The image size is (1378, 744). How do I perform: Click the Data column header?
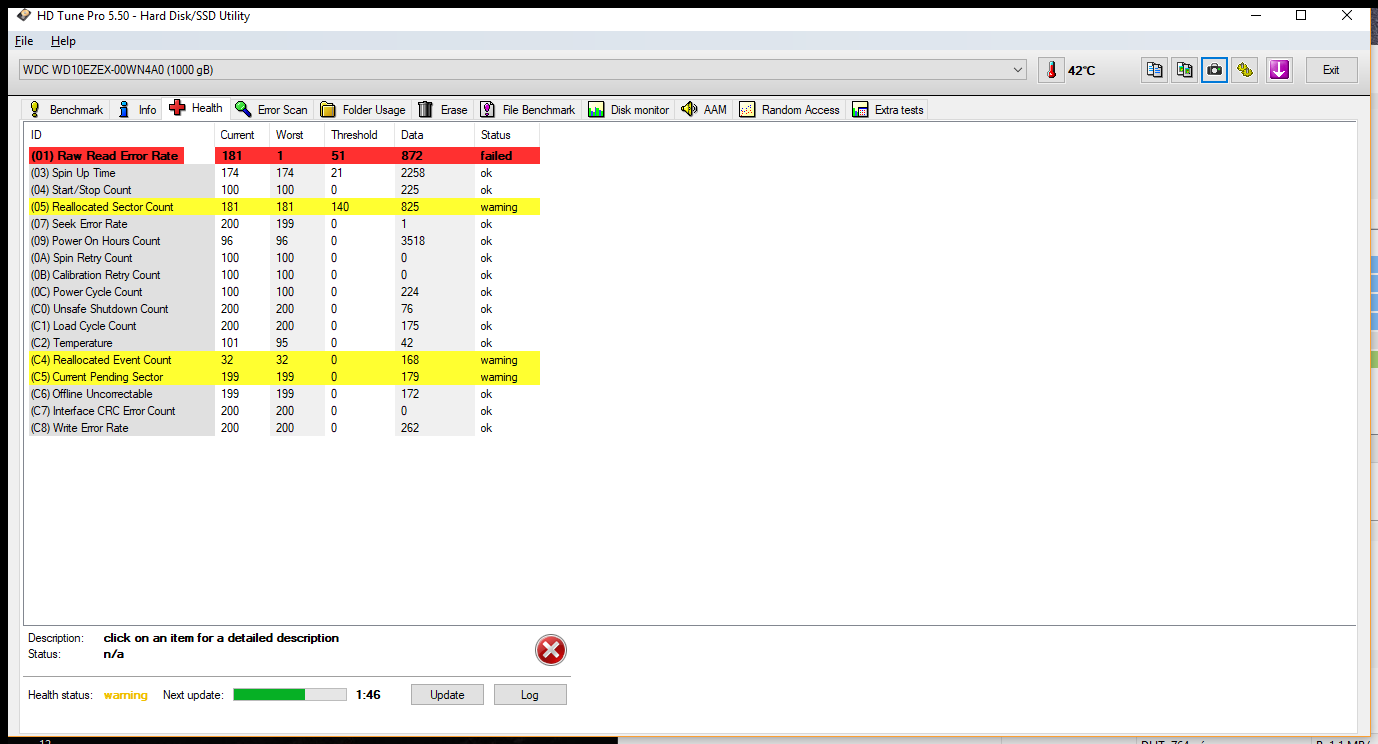click(435, 135)
